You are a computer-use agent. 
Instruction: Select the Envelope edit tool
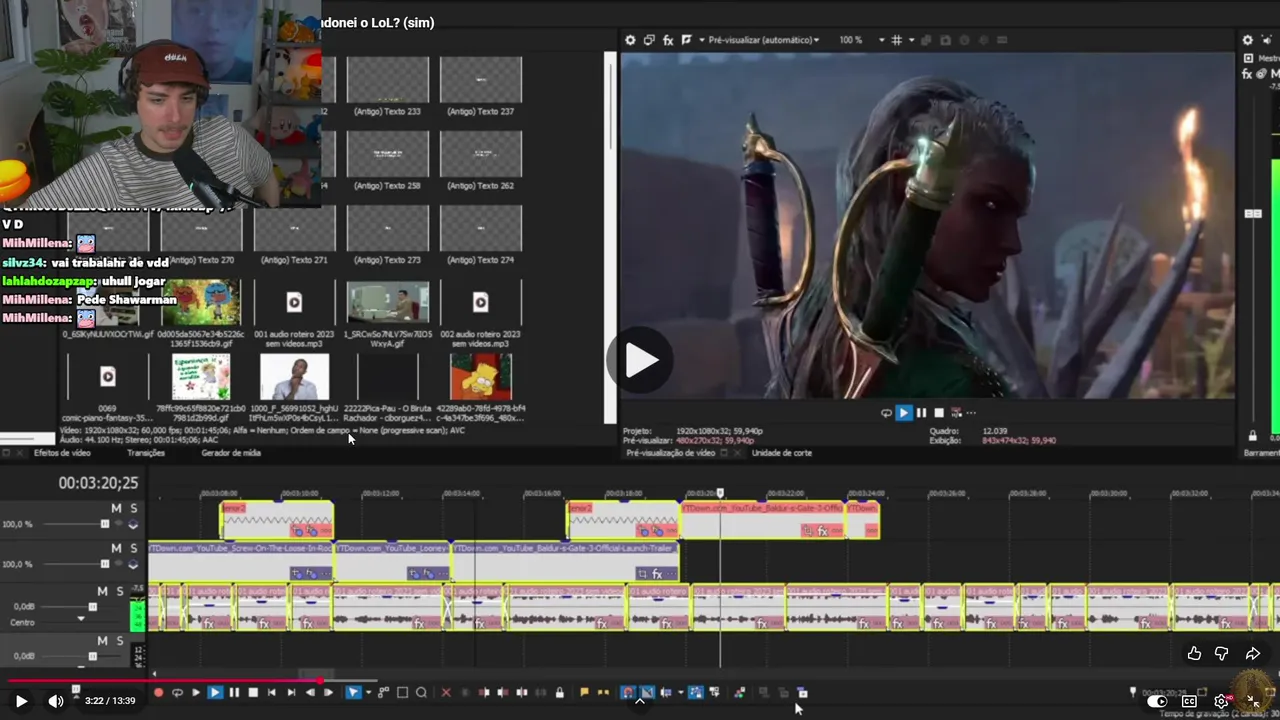click(x=383, y=692)
